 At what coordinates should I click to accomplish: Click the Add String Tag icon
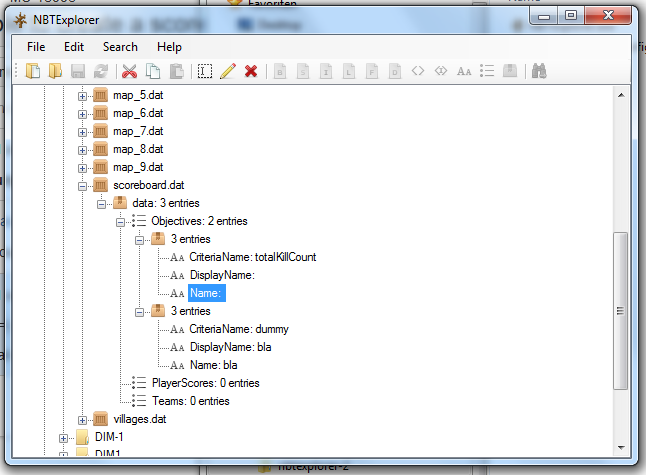(464, 71)
